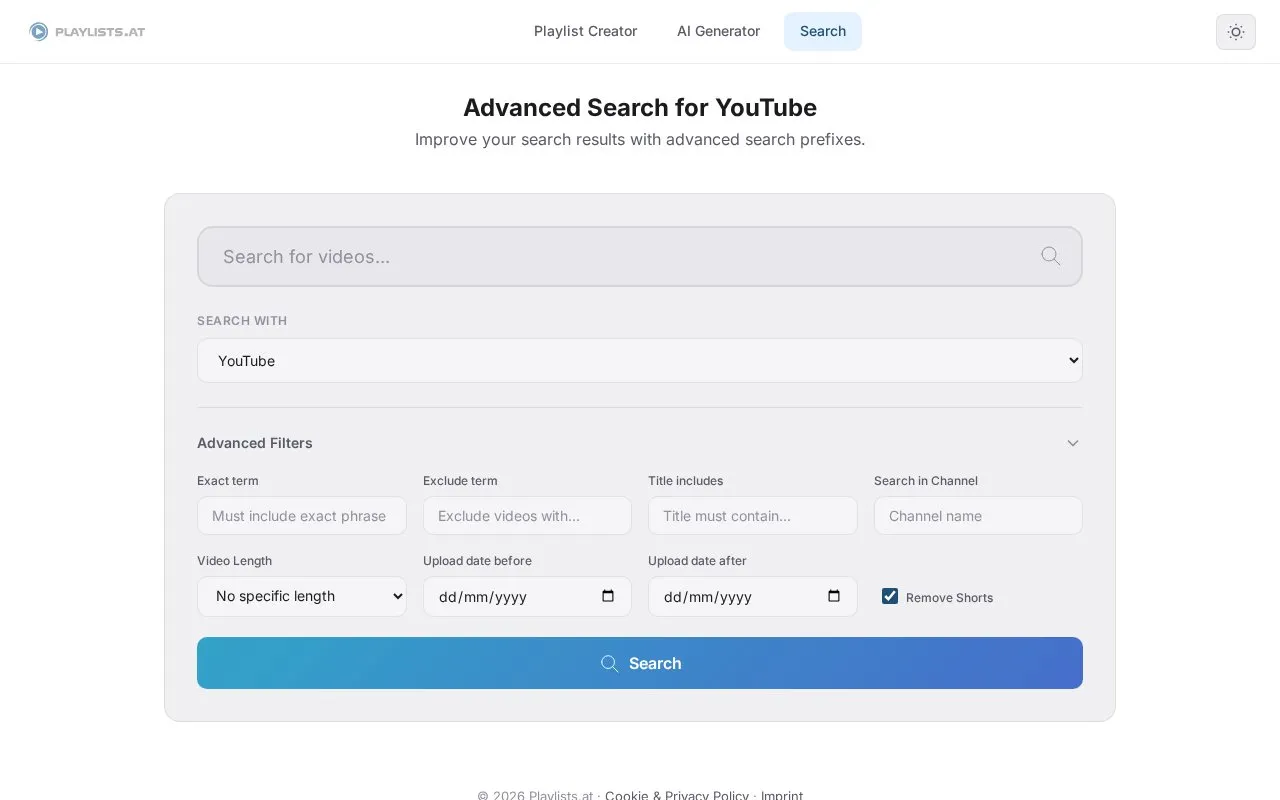Click the Title includes input field

click(x=753, y=516)
